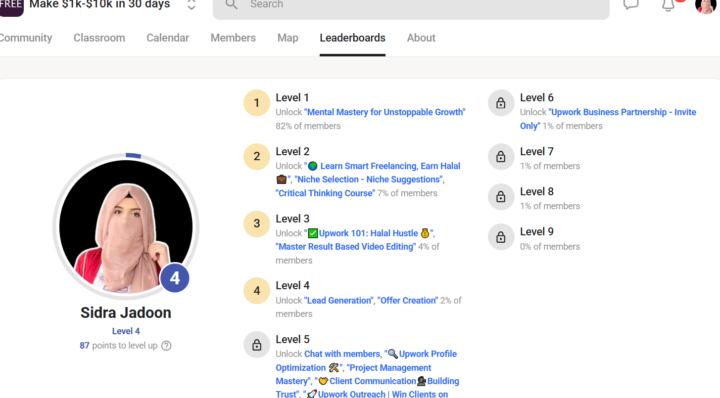Open the "Lead Generation" link
Image resolution: width=720 pixels, height=398 pixels.
coord(339,301)
